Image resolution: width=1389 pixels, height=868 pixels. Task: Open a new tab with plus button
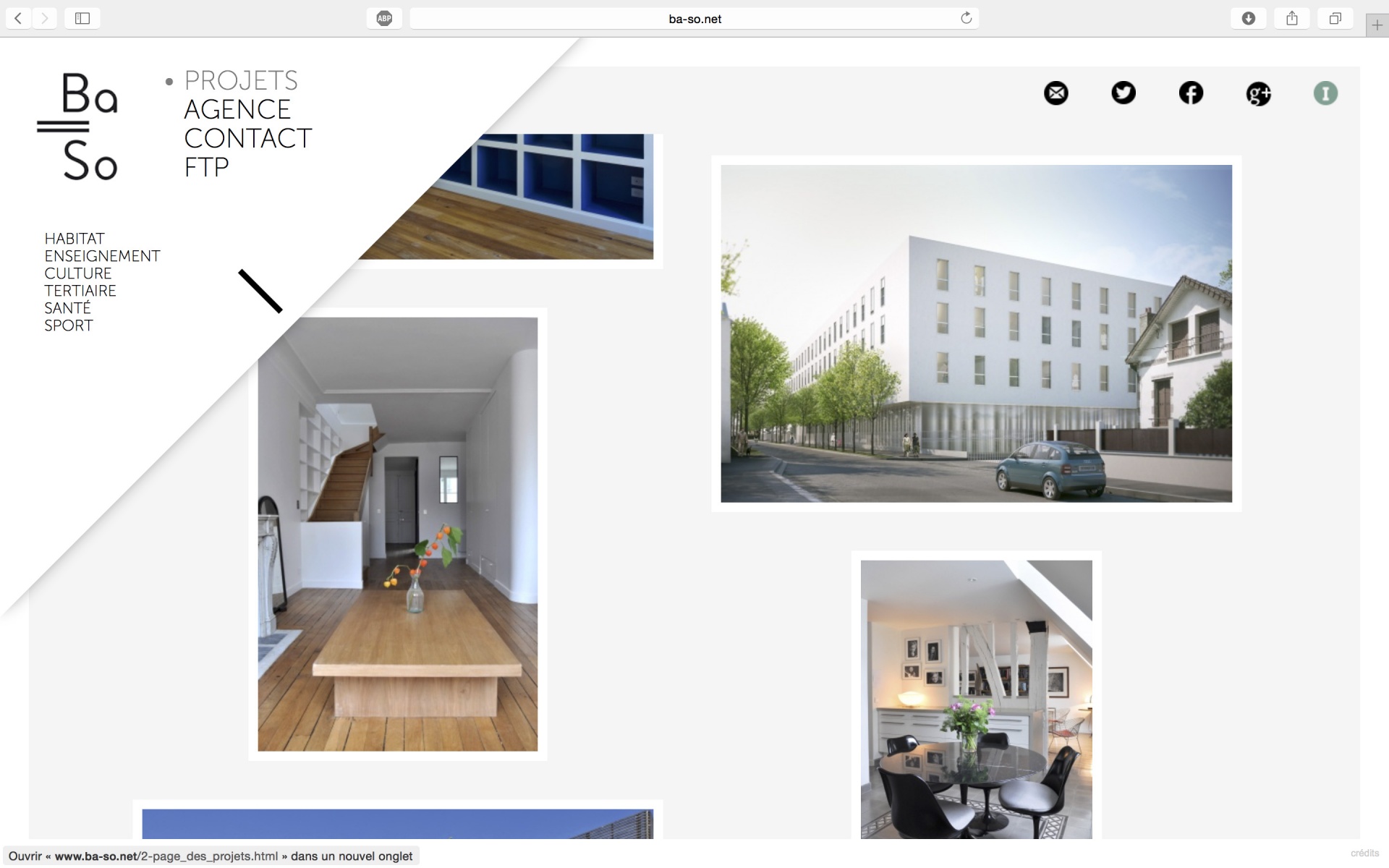point(1377,25)
